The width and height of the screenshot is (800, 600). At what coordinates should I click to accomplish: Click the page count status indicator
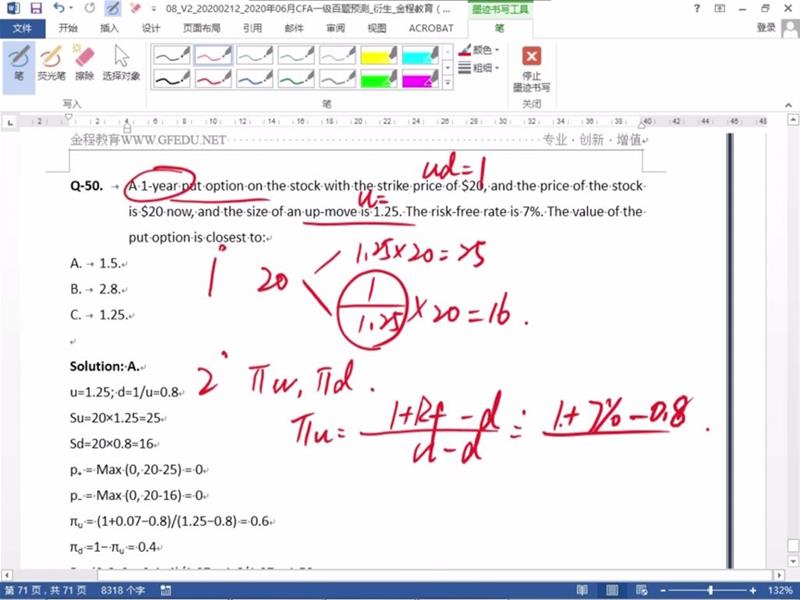pos(45,590)
